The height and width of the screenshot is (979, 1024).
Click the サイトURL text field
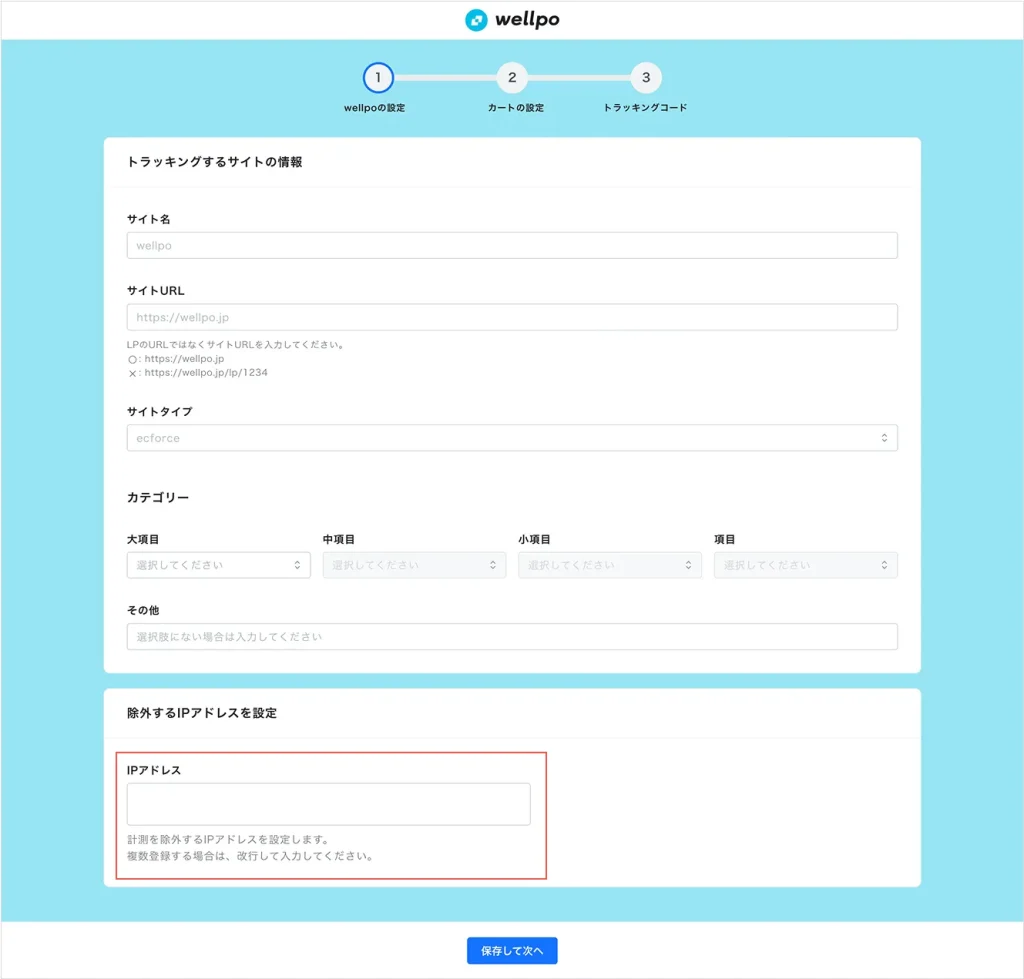[511, 317]
